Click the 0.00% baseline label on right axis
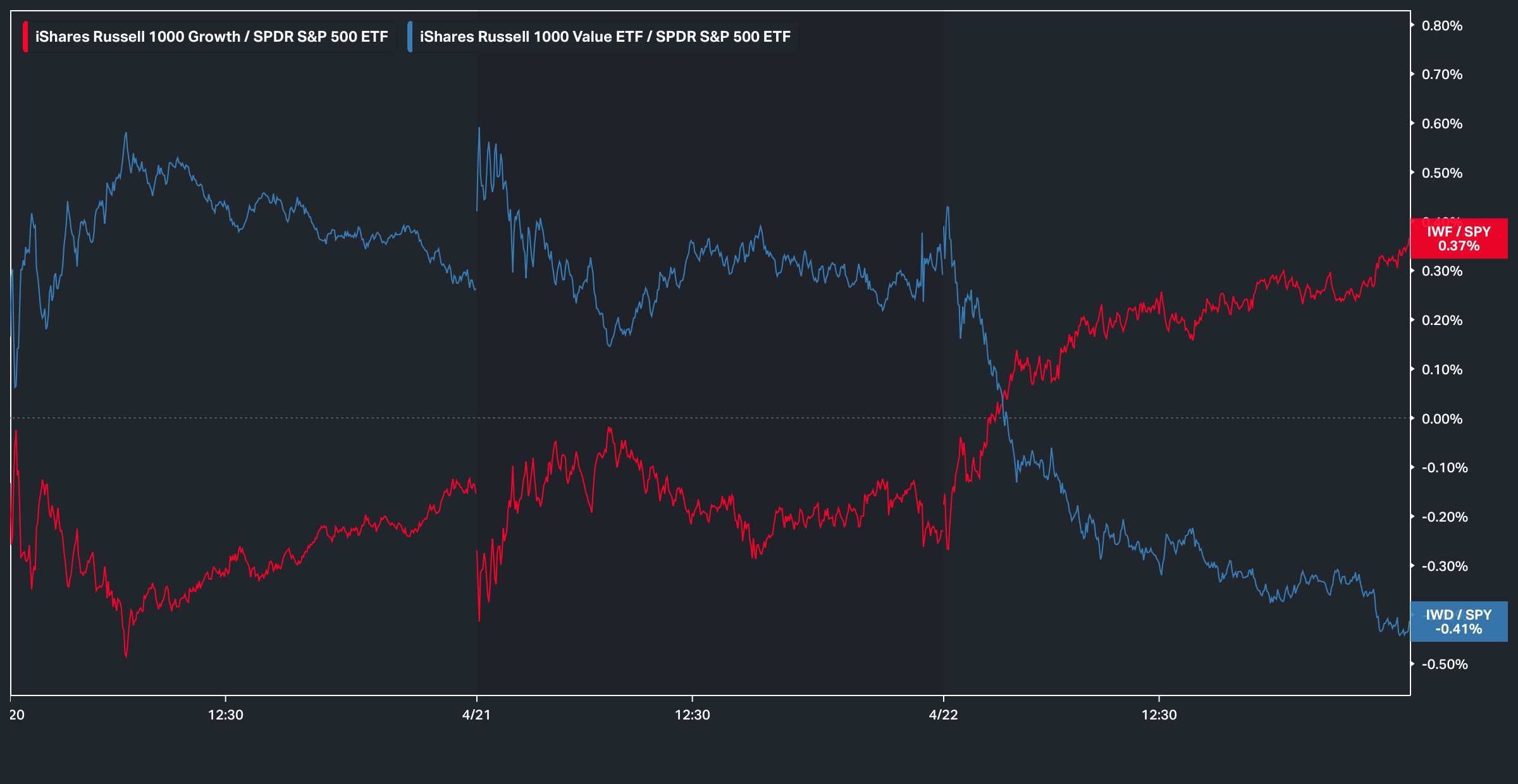This screenshot has width=1518, height=784. [1442, 419]
